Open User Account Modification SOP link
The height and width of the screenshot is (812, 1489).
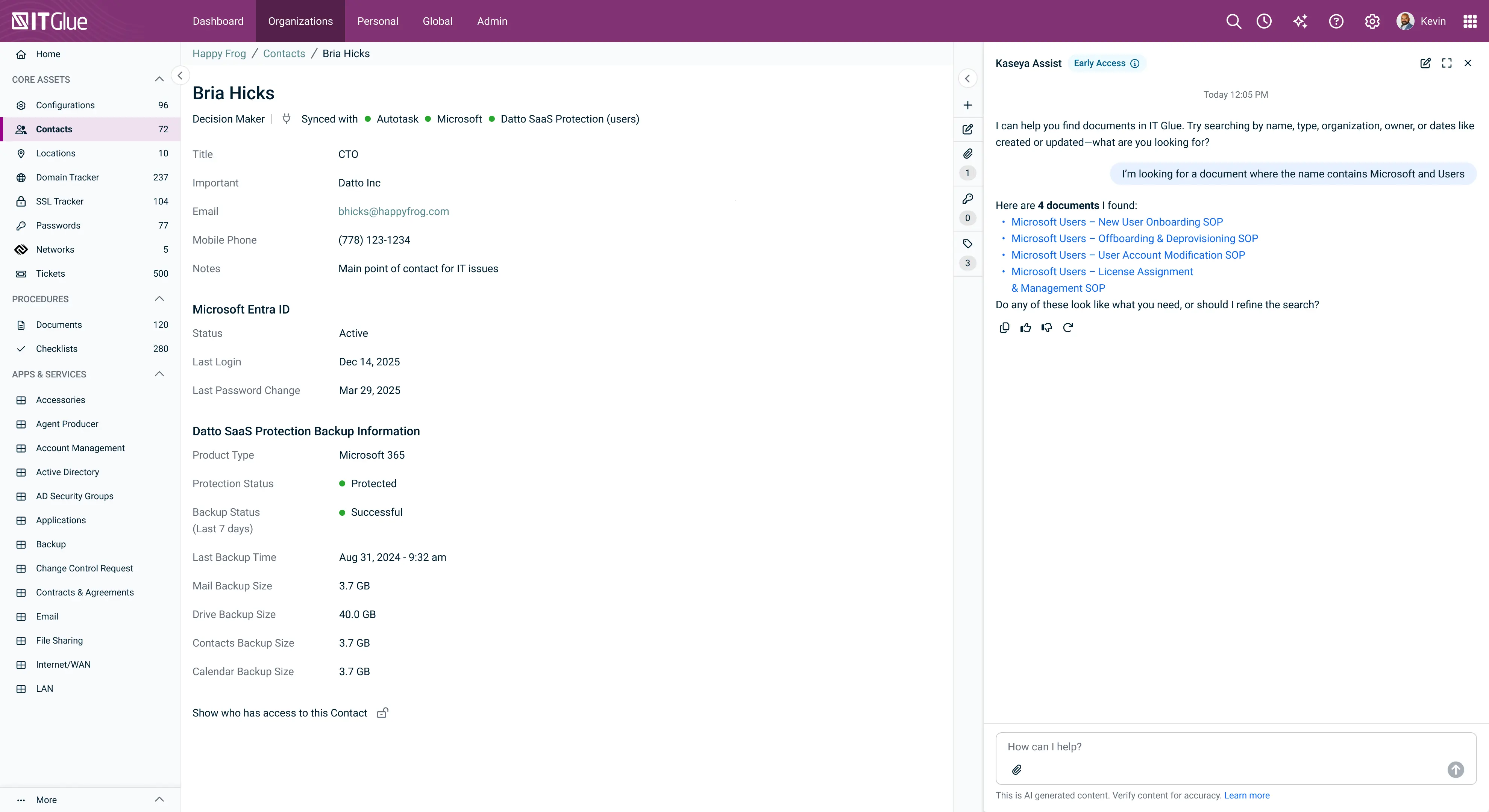pyautogui.click(x=1128, y=255)
